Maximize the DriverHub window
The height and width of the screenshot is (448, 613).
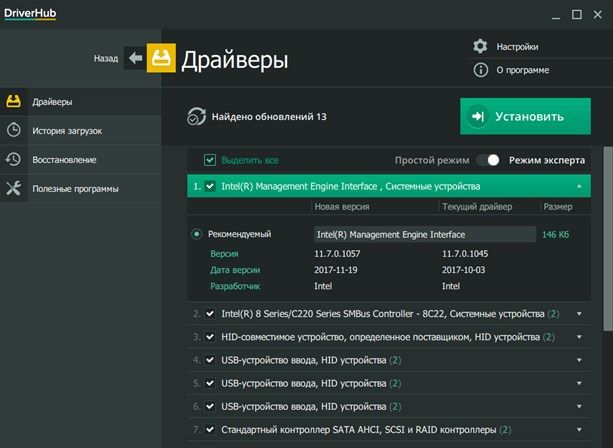(x=577, y=14)
